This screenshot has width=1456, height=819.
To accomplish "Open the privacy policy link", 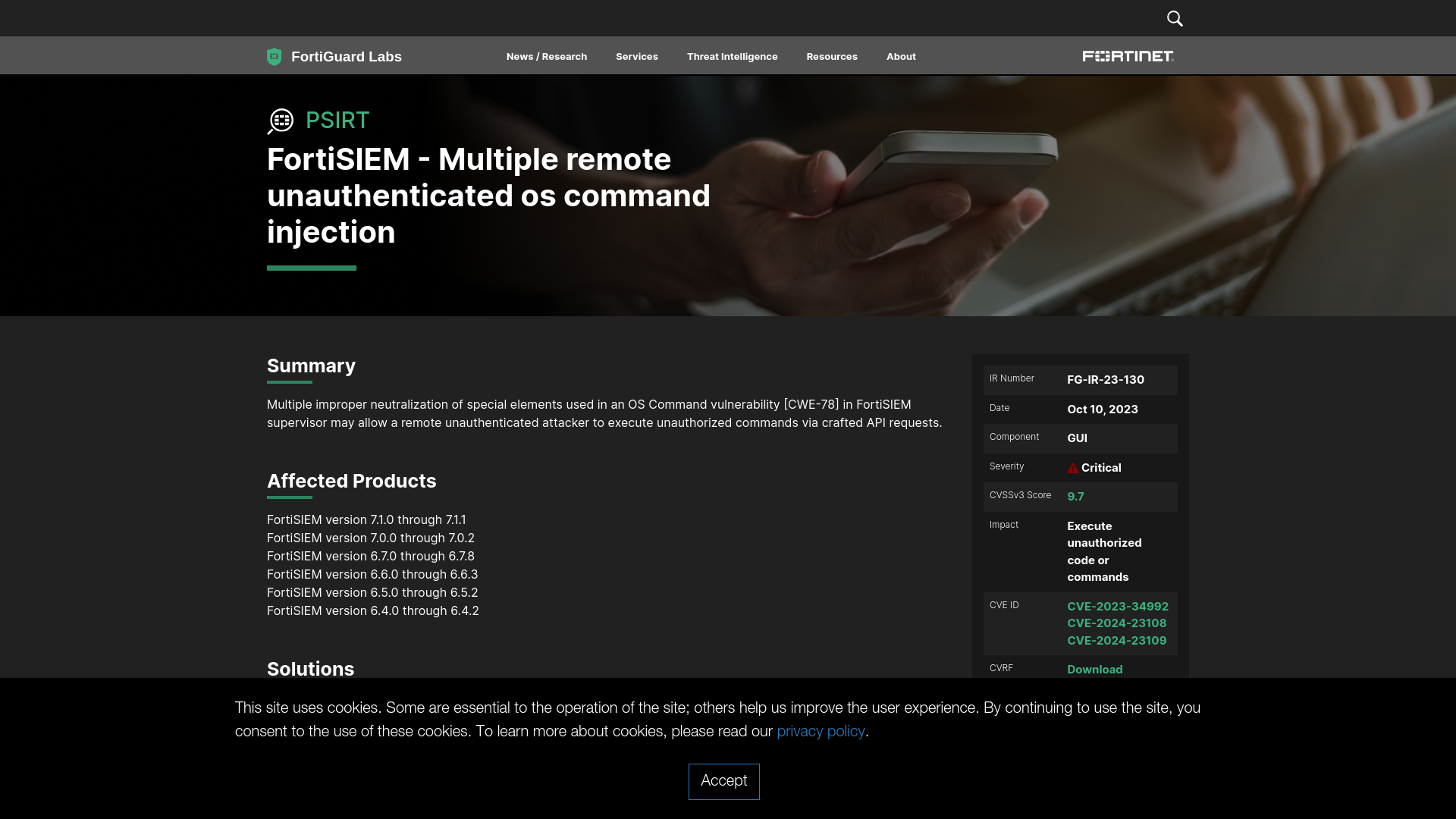I will (821, 732).
